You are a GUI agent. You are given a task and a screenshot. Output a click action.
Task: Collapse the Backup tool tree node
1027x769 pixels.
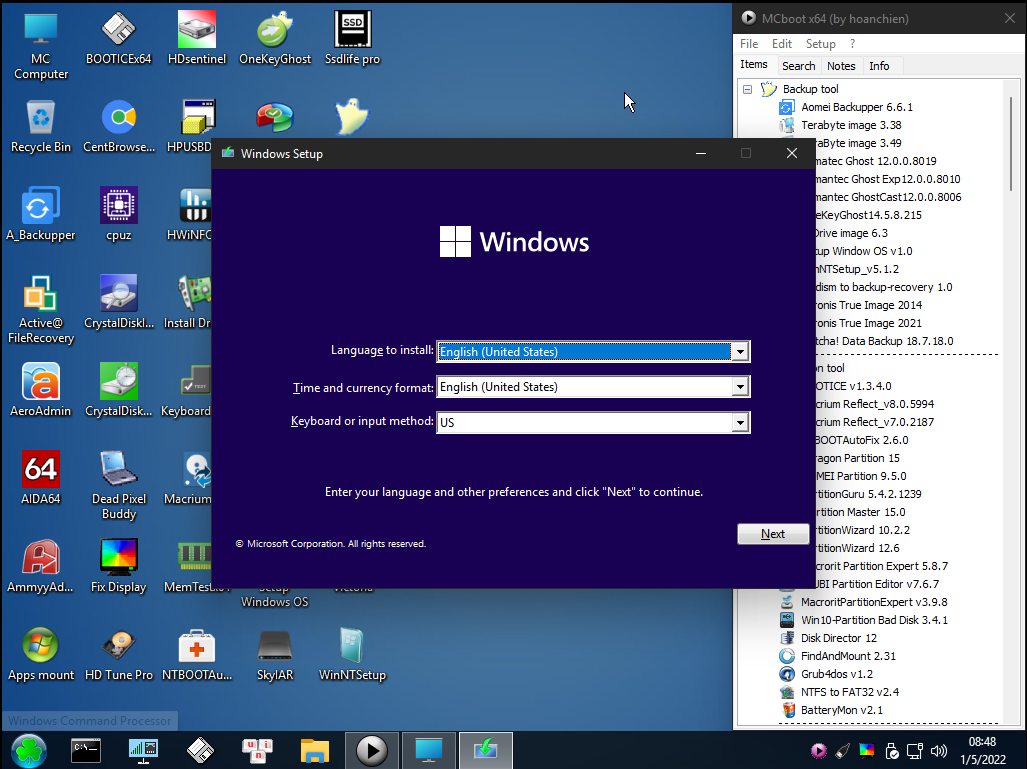747,89
